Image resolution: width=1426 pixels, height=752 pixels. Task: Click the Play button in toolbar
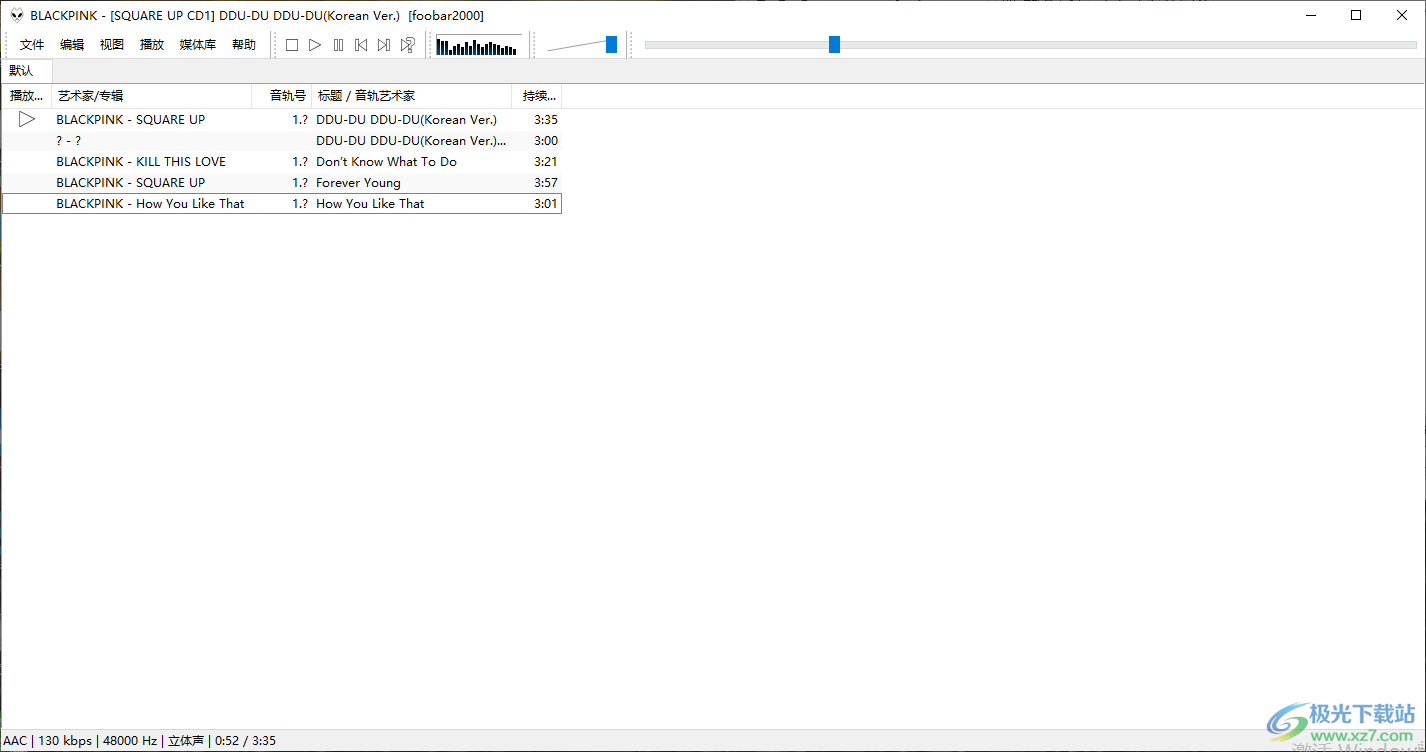coord(315,45)
